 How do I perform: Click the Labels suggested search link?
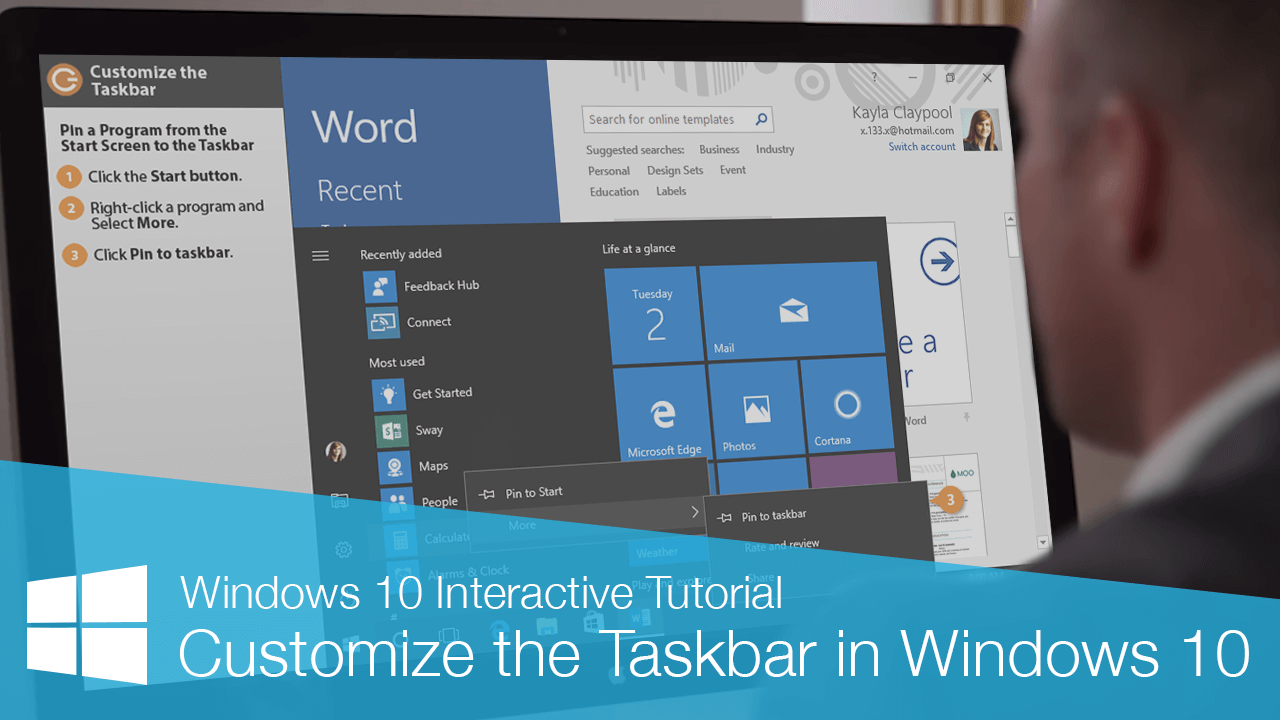[x=671, y=191]
